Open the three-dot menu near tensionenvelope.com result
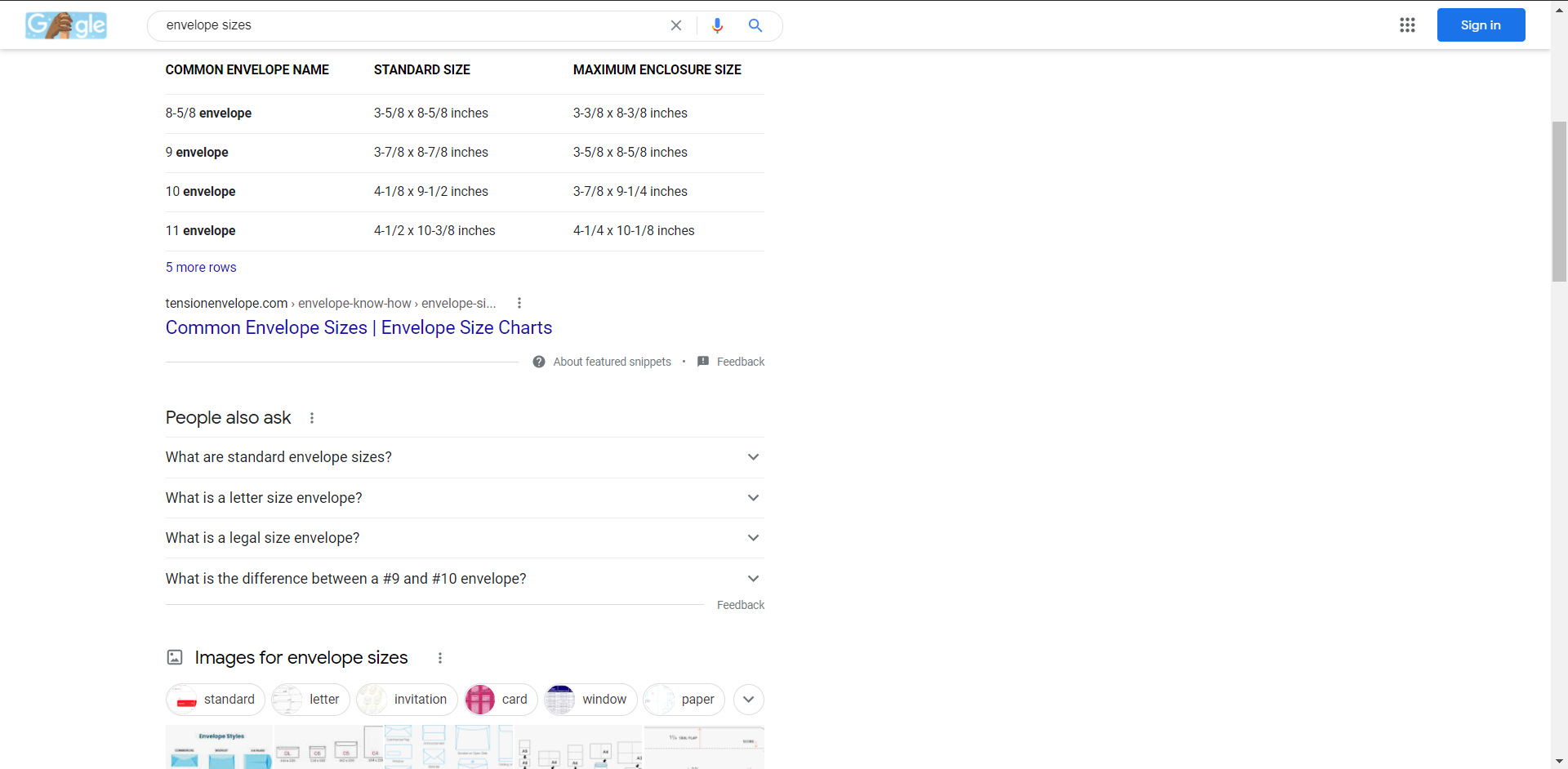This screenshot has height=769, width=1568. tap(519, 302)
